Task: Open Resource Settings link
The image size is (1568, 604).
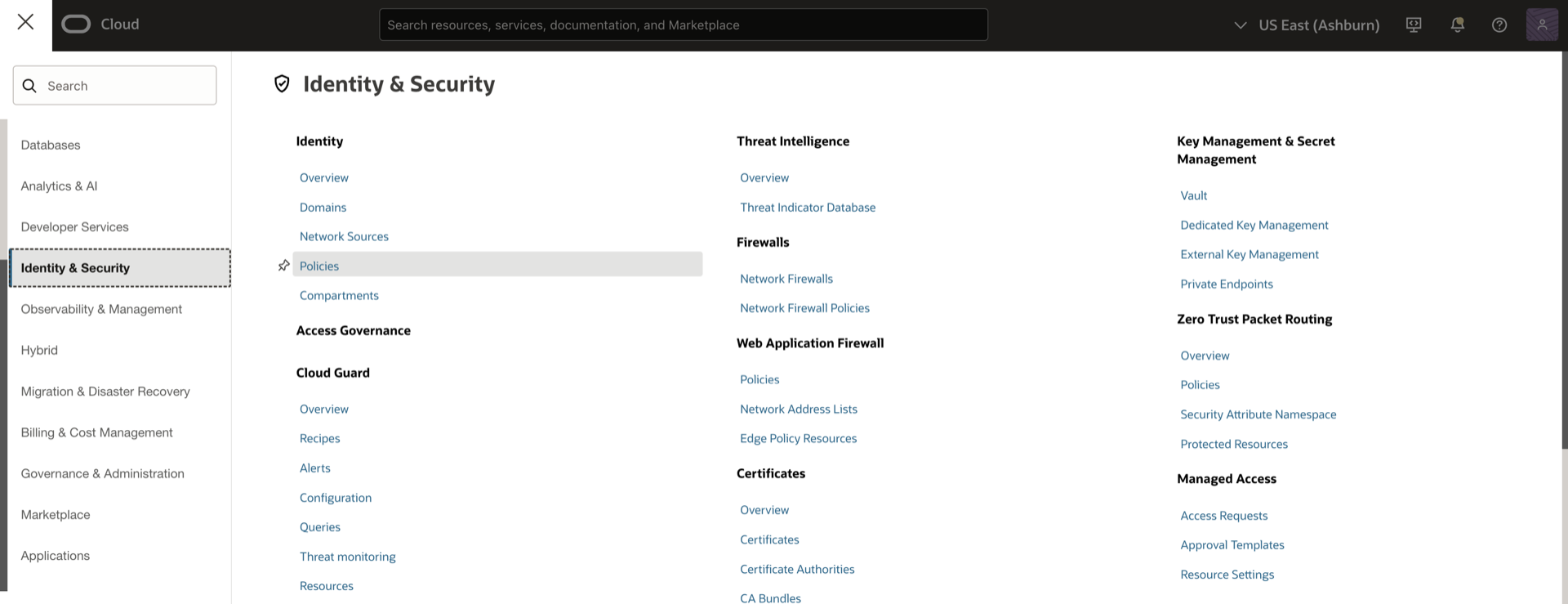Action: point(1227,575)
